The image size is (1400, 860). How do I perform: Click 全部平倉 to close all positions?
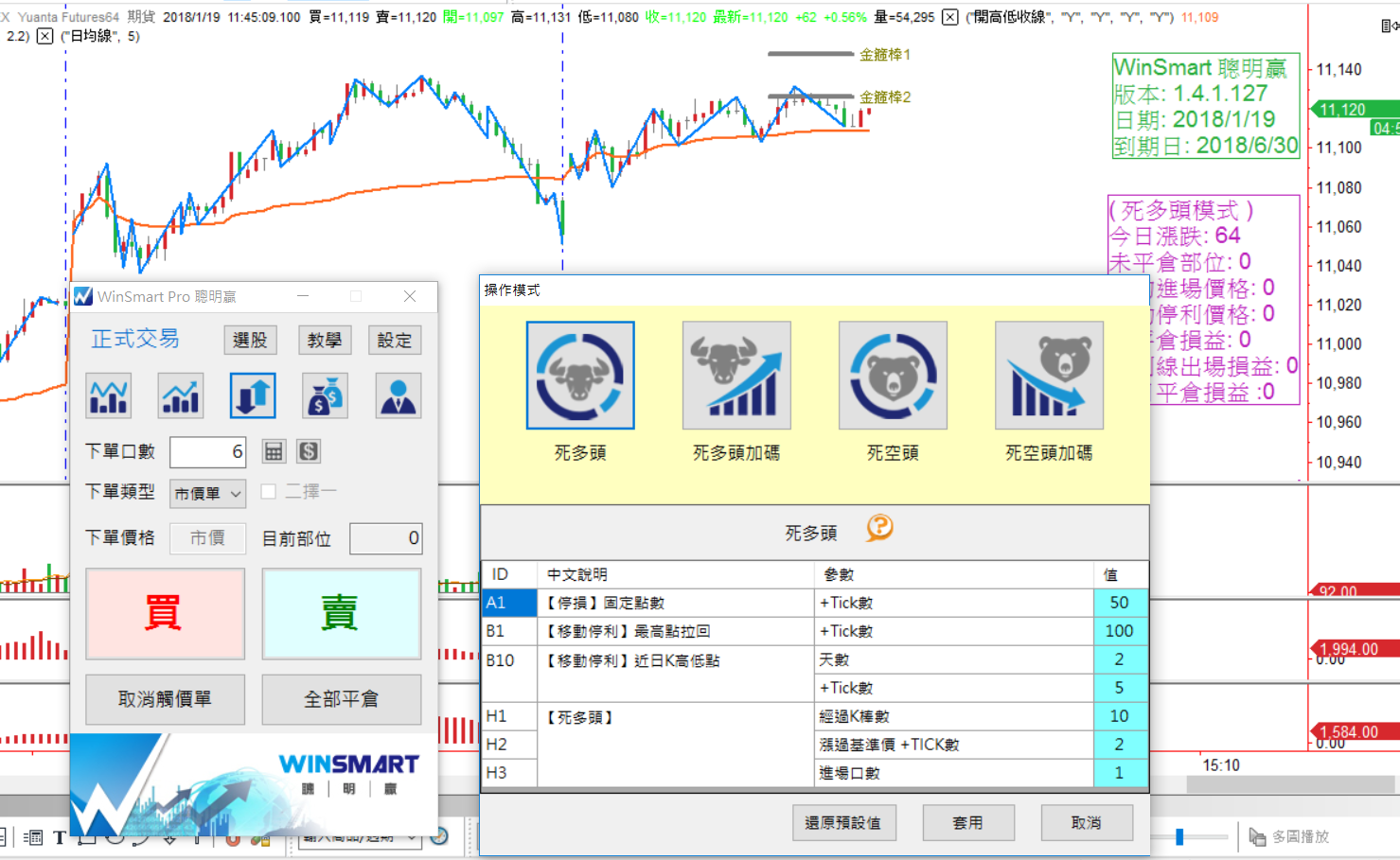(342, 699)
